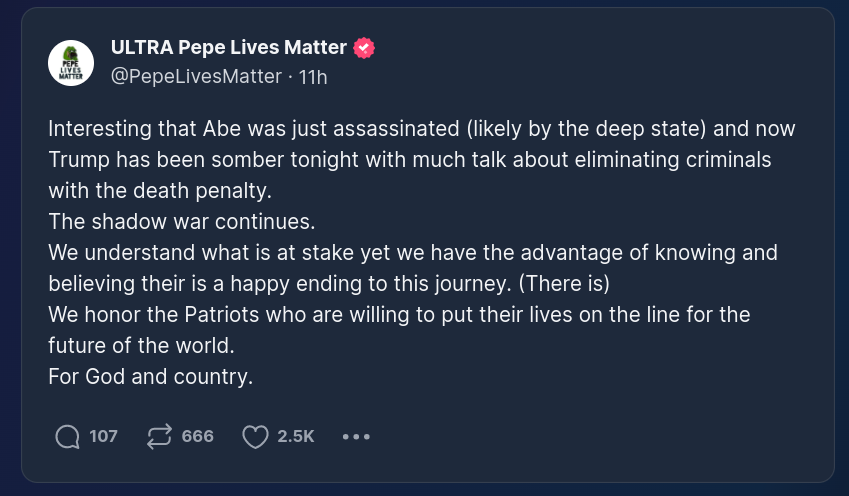Click the line starting "We understand what is"
This screenshot has width=849, height=496.
pos(412,253)
